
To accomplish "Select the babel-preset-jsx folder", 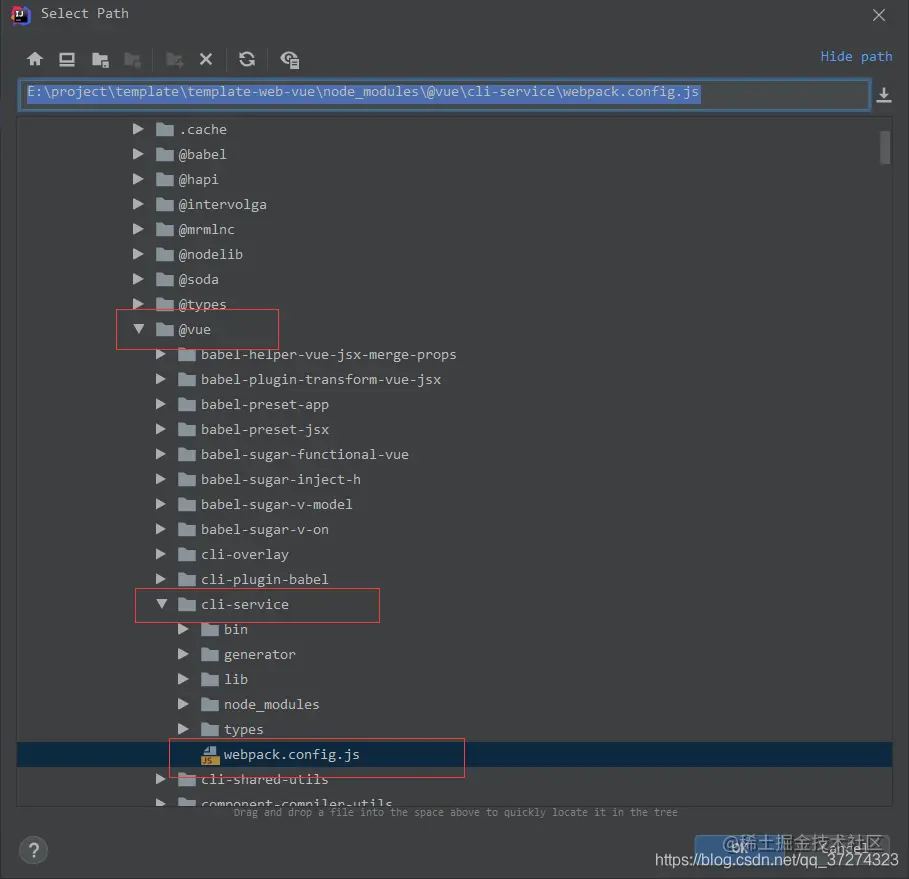I will (264, 429).
